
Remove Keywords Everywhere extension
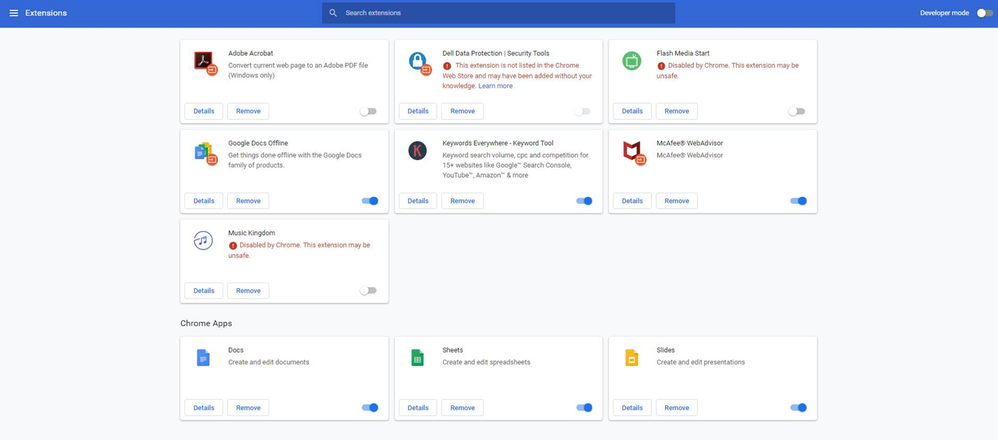[463, 201]
